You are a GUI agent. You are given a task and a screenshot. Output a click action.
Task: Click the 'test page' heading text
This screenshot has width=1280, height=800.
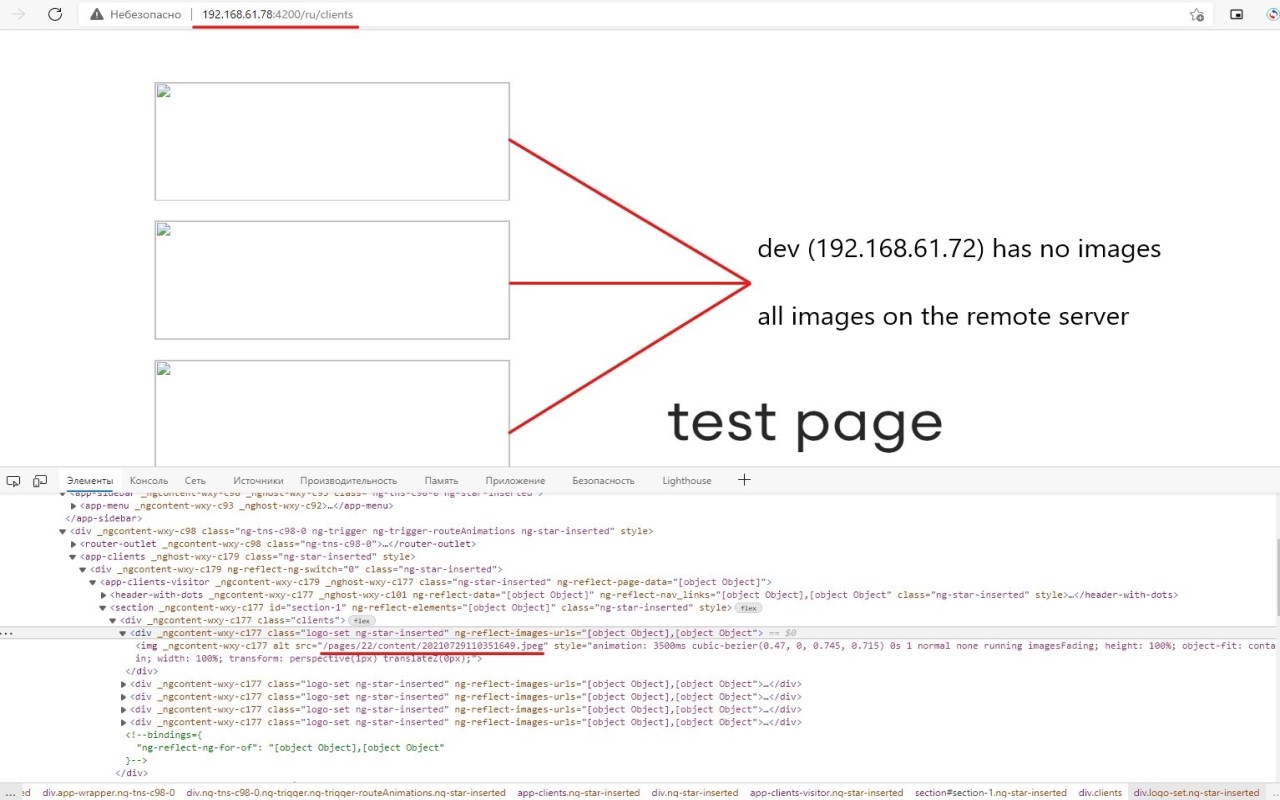point(805,423)
